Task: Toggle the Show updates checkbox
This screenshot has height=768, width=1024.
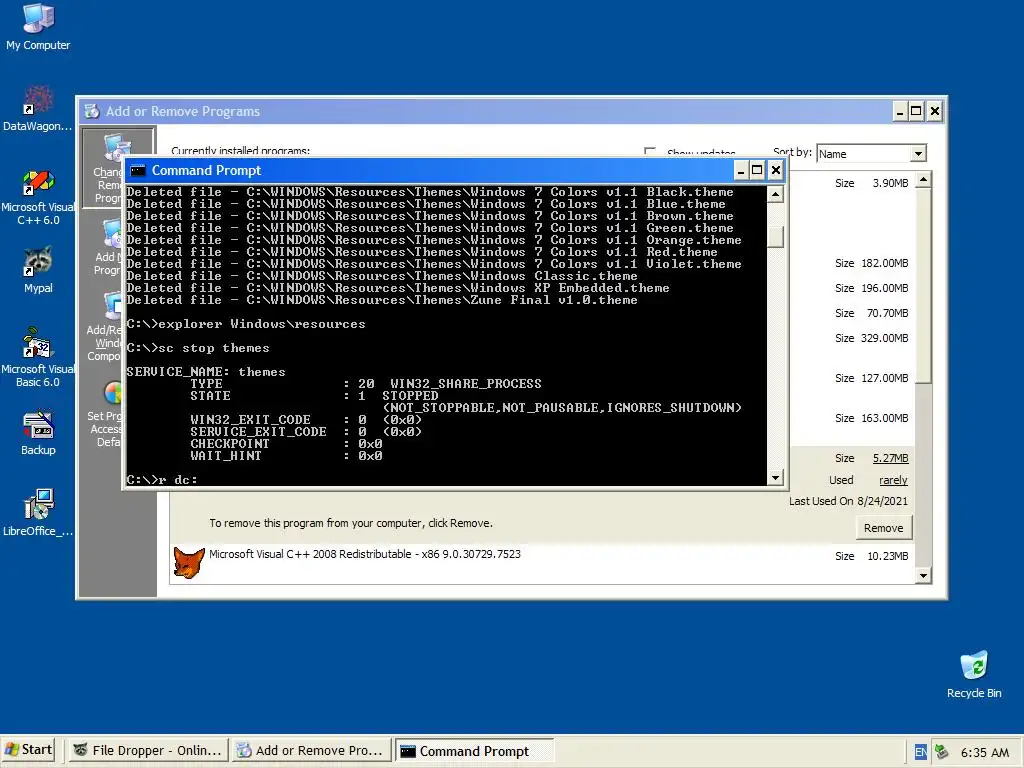Action: 650,152
